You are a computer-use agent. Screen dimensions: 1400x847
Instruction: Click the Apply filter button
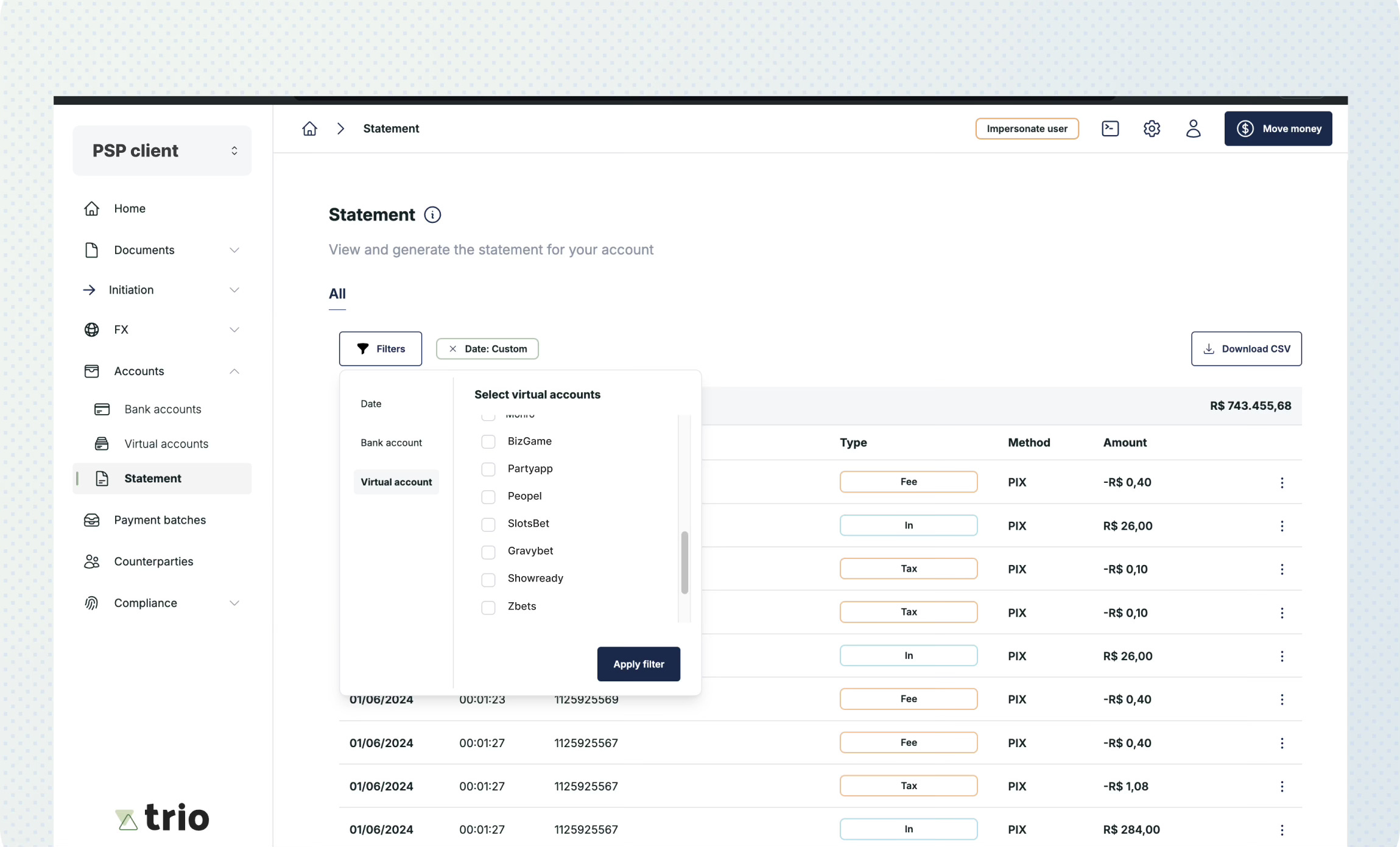pyautogui.click(x=638, y=664)
